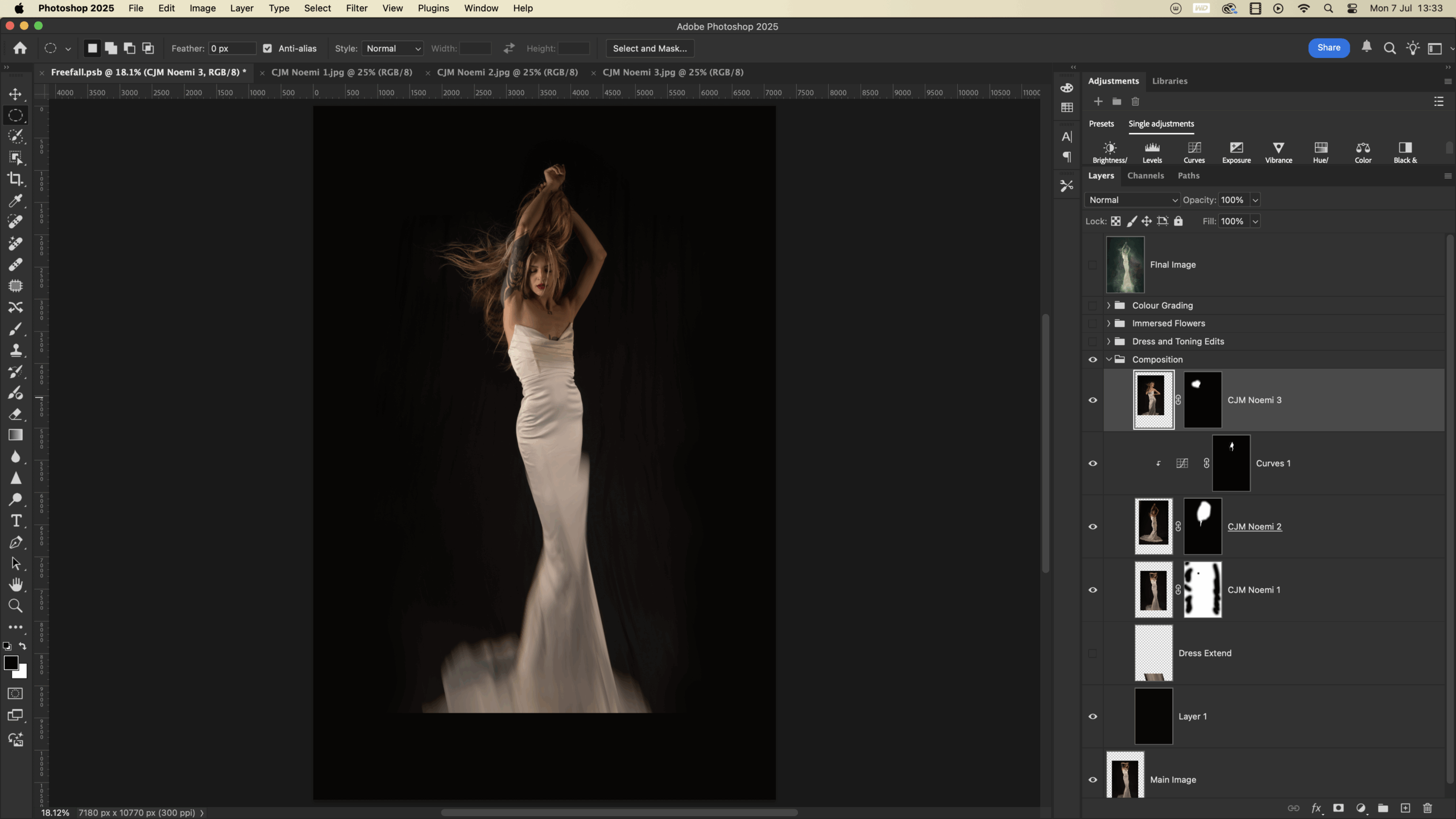Expand the Colour Grading group

[1108, 305]
